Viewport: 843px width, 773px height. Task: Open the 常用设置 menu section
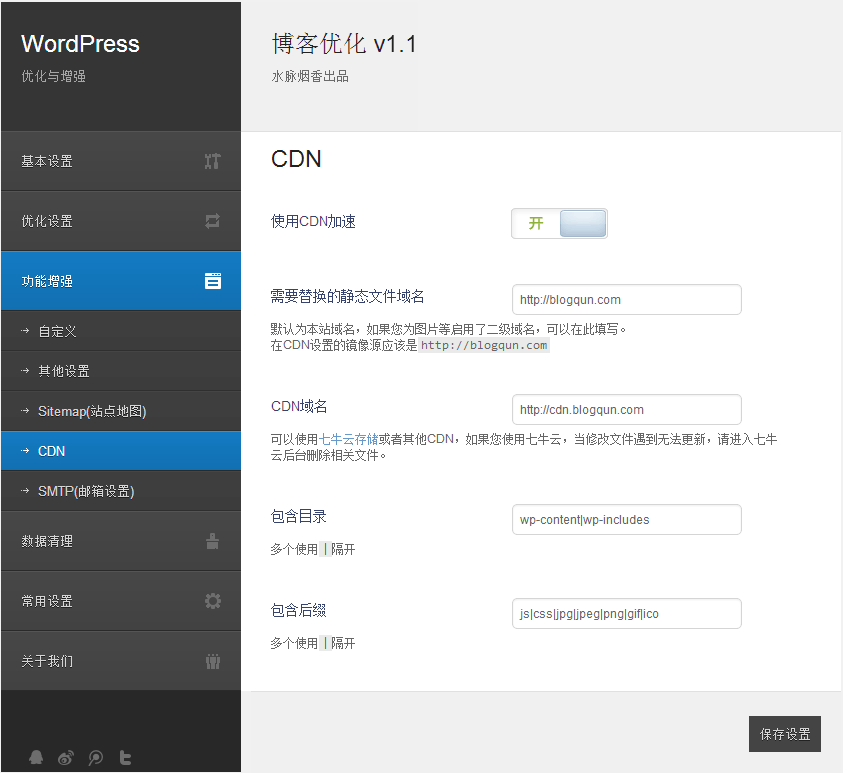click(x=121, y=600)
